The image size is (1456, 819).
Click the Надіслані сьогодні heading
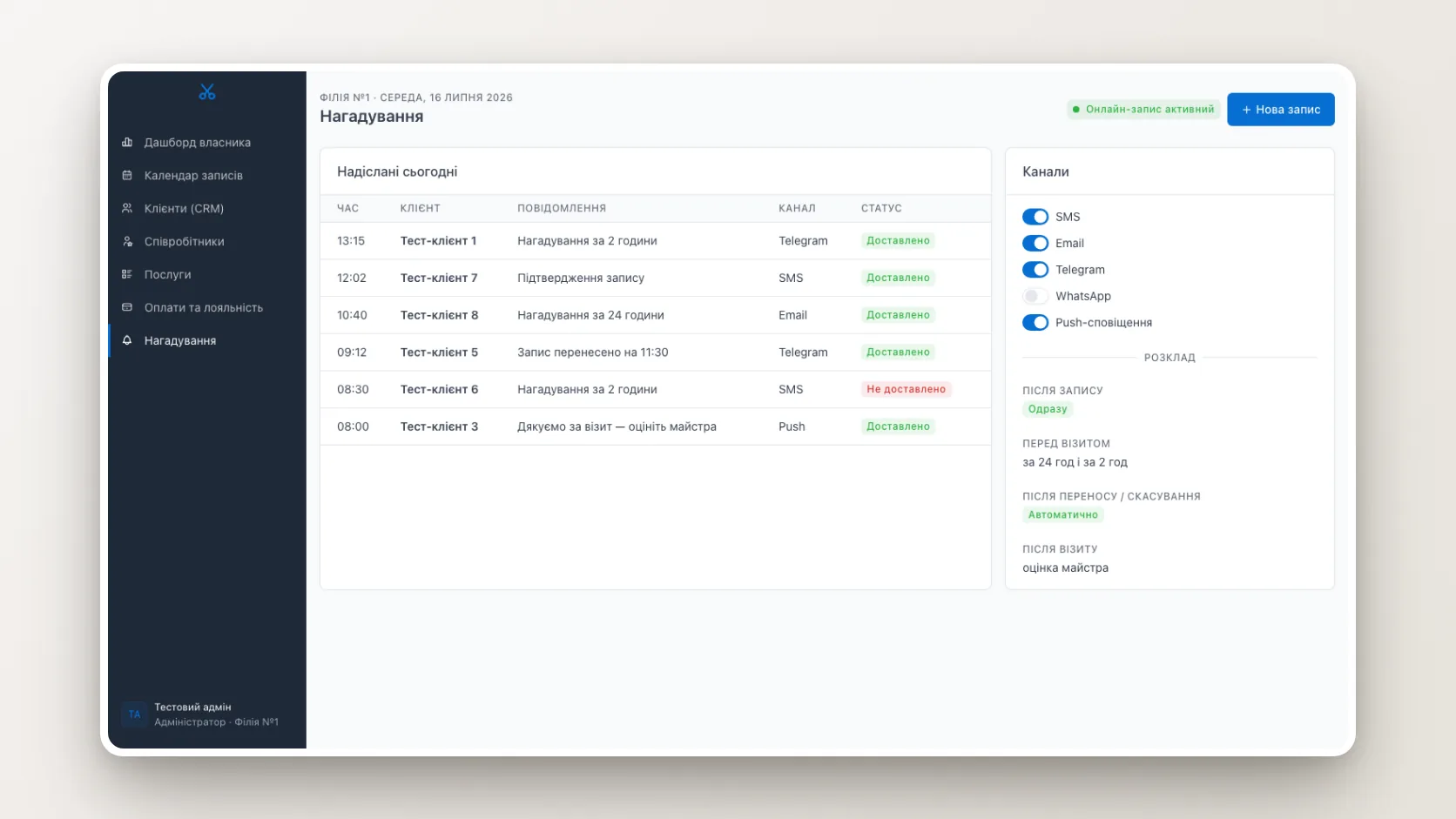(x=397, y=171)
